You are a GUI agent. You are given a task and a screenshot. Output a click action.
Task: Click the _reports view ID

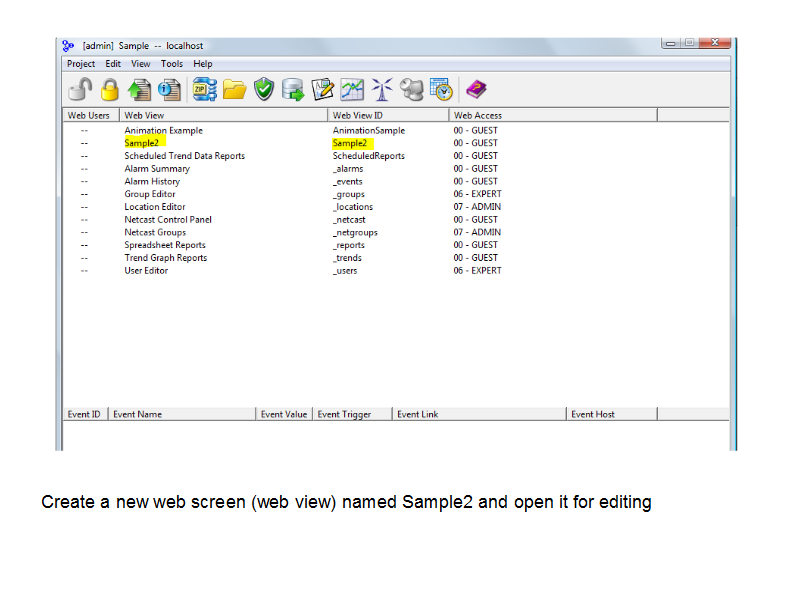tap(348, 245)
